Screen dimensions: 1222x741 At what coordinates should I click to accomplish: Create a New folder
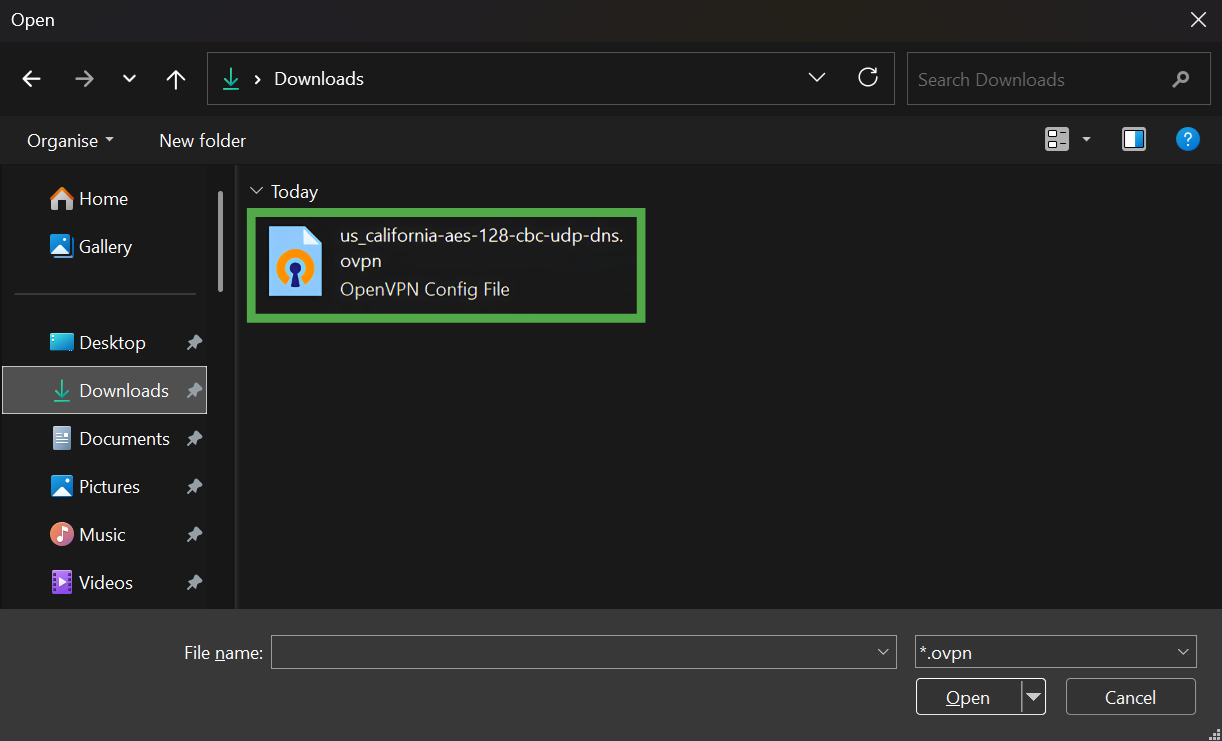point(202,141)
